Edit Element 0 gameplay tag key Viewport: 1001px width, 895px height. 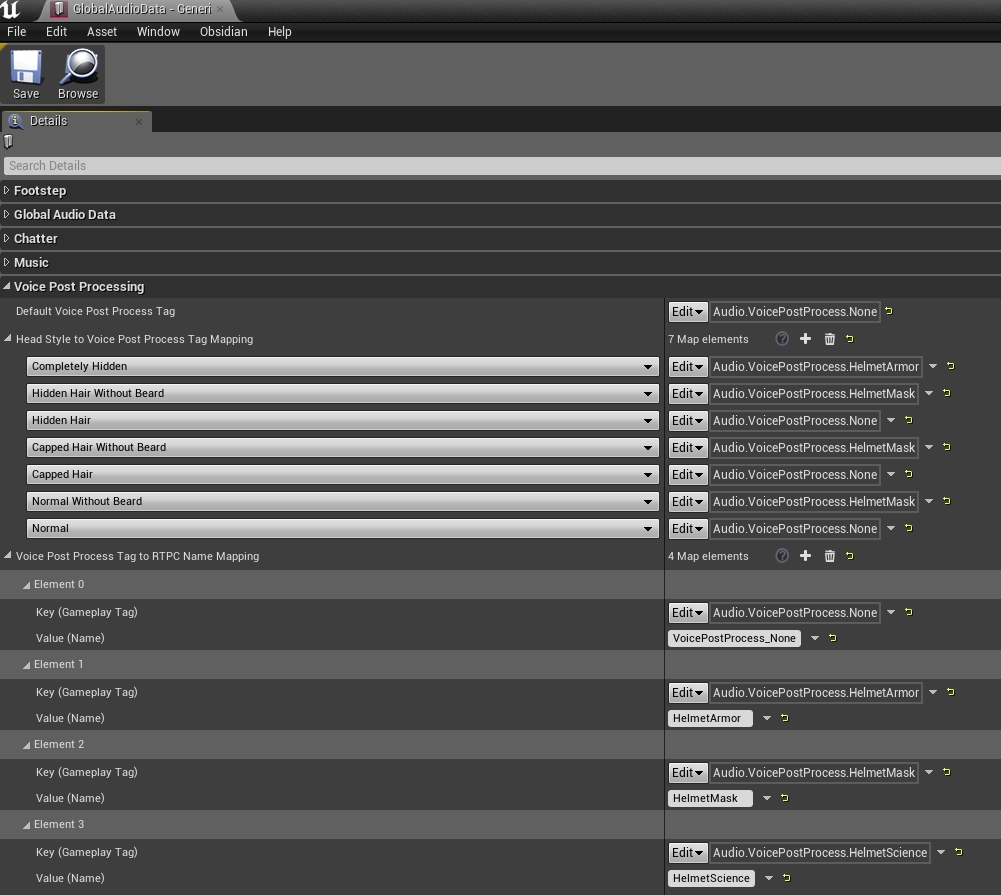click(688, 612)
